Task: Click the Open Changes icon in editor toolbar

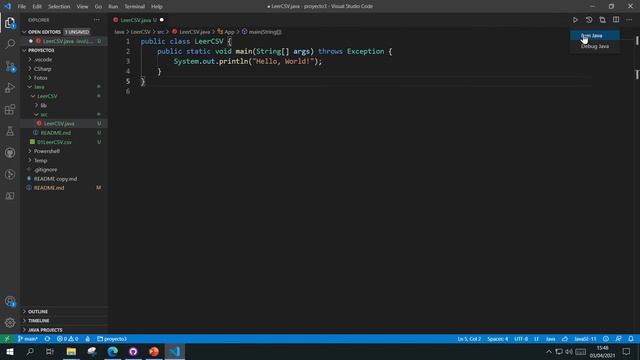Action: point(602,20)
